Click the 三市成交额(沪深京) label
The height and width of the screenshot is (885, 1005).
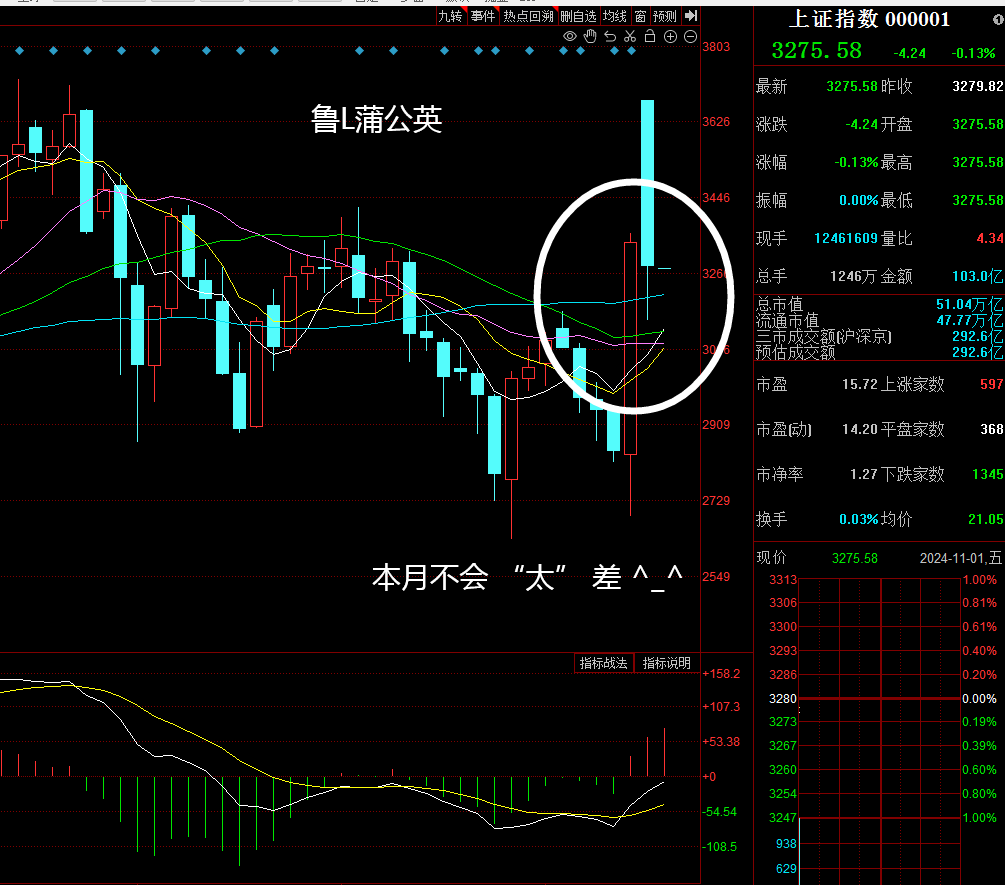824,336
